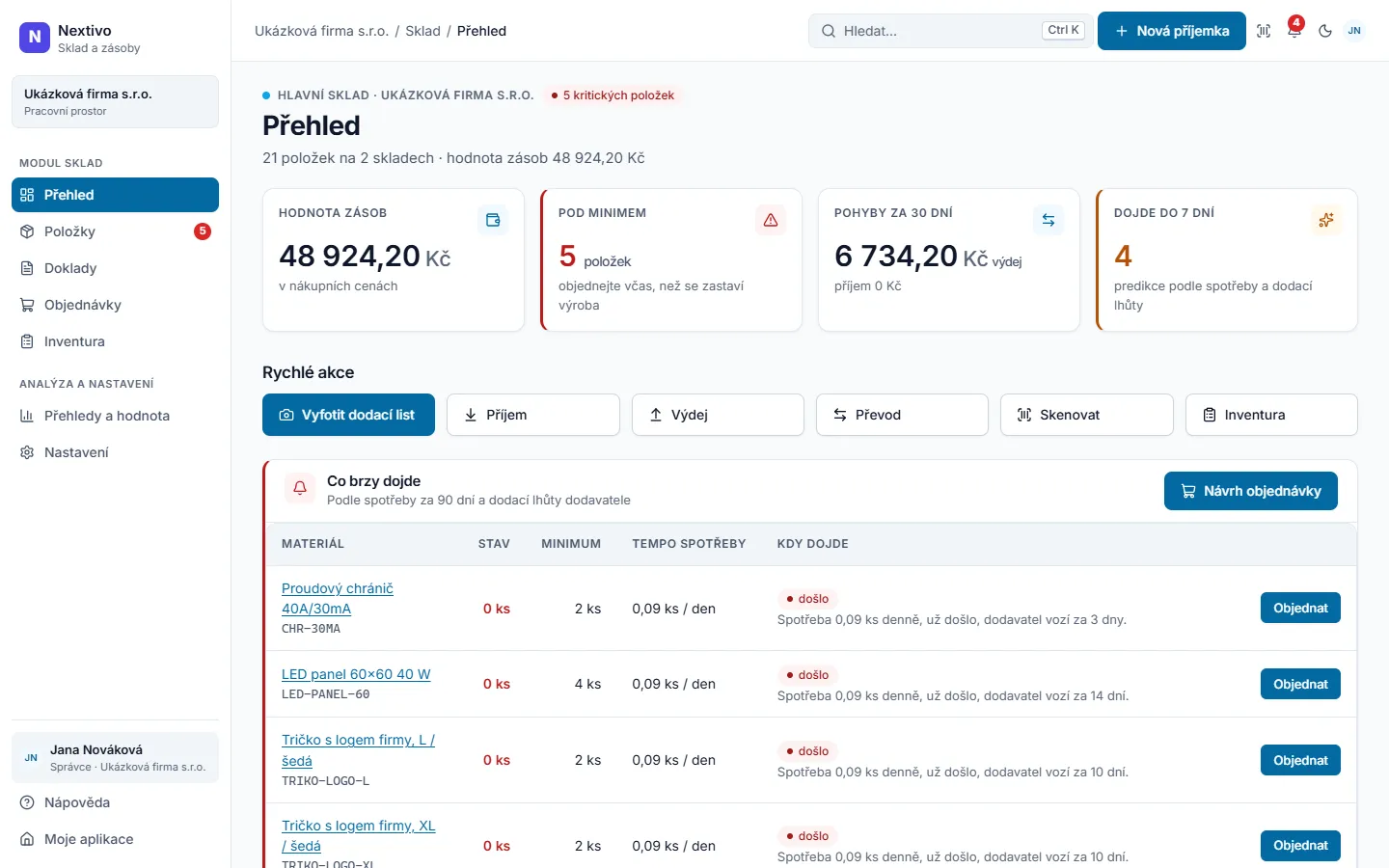Open Přehled in the sidebar

pyautogui.click(x=115, y=195)
